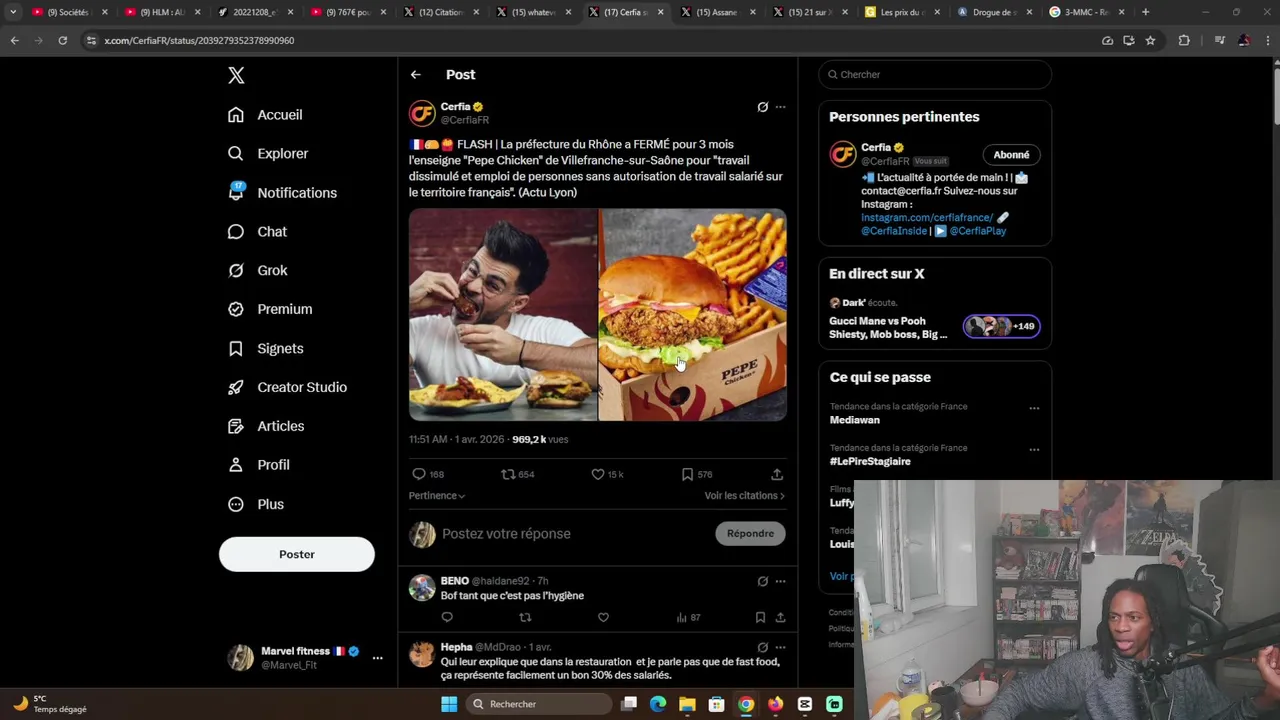Open Plus more options menu
The height and width of the screenshot is (720, 1280).
[x=256, y=504]
